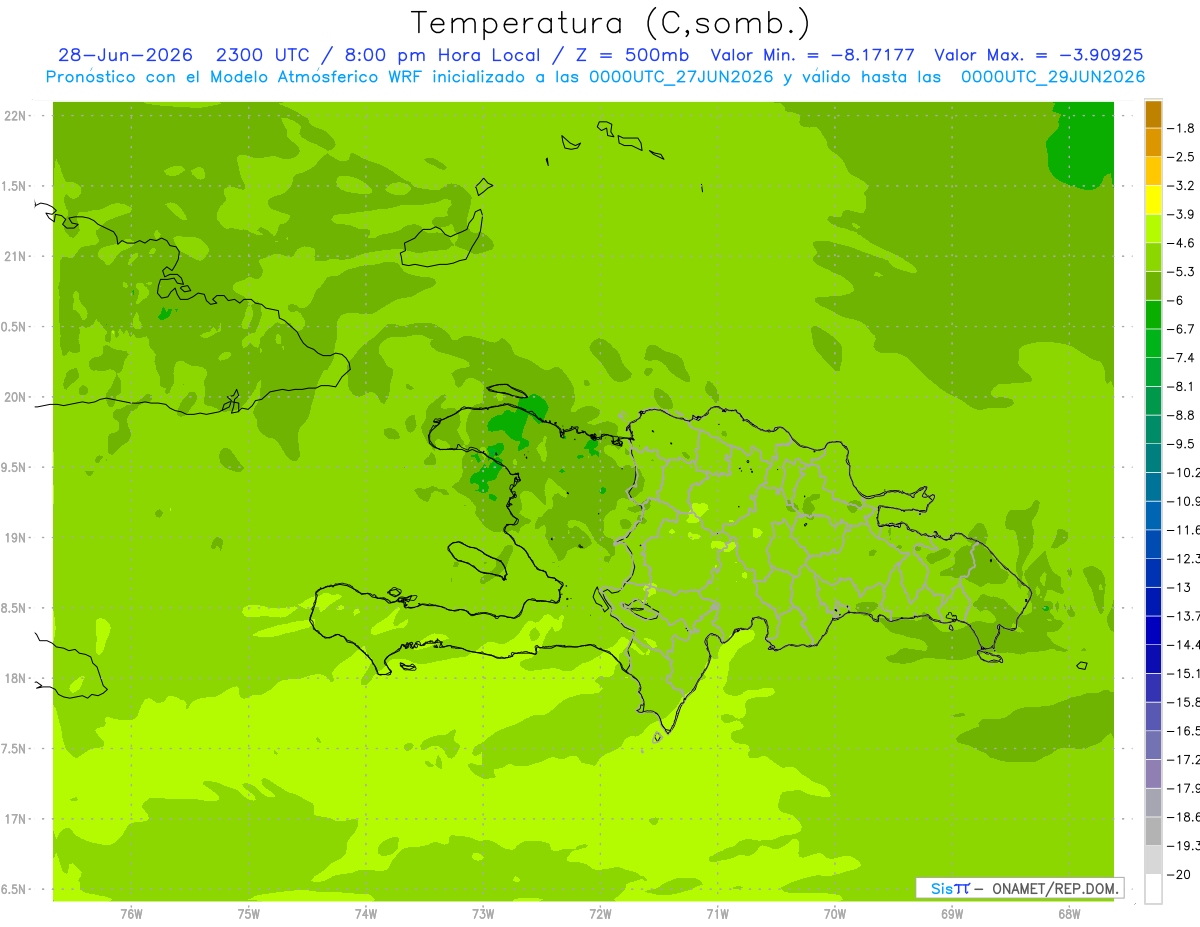
Task: Click the dark blue swatch between -13.7 and -14.4
Action: (x=1153, y=630)
